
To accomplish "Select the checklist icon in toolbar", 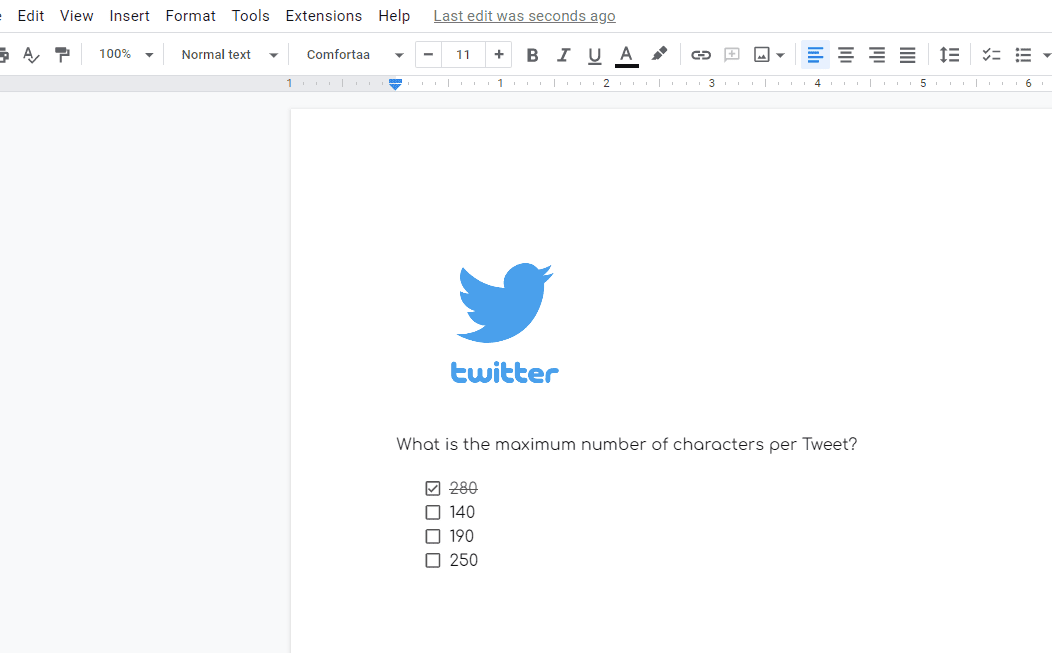I will (991, 55).
